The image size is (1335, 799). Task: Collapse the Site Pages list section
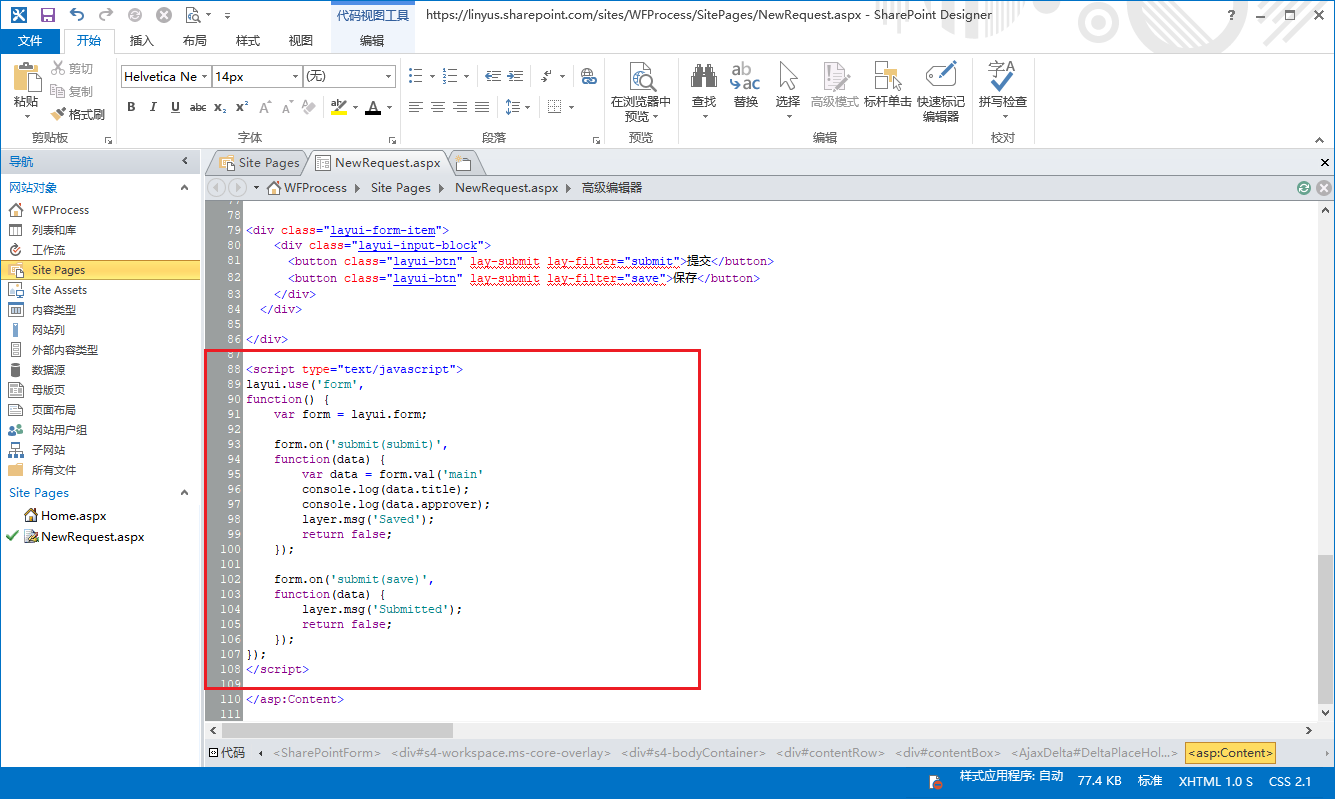click(x=184, y=493)
